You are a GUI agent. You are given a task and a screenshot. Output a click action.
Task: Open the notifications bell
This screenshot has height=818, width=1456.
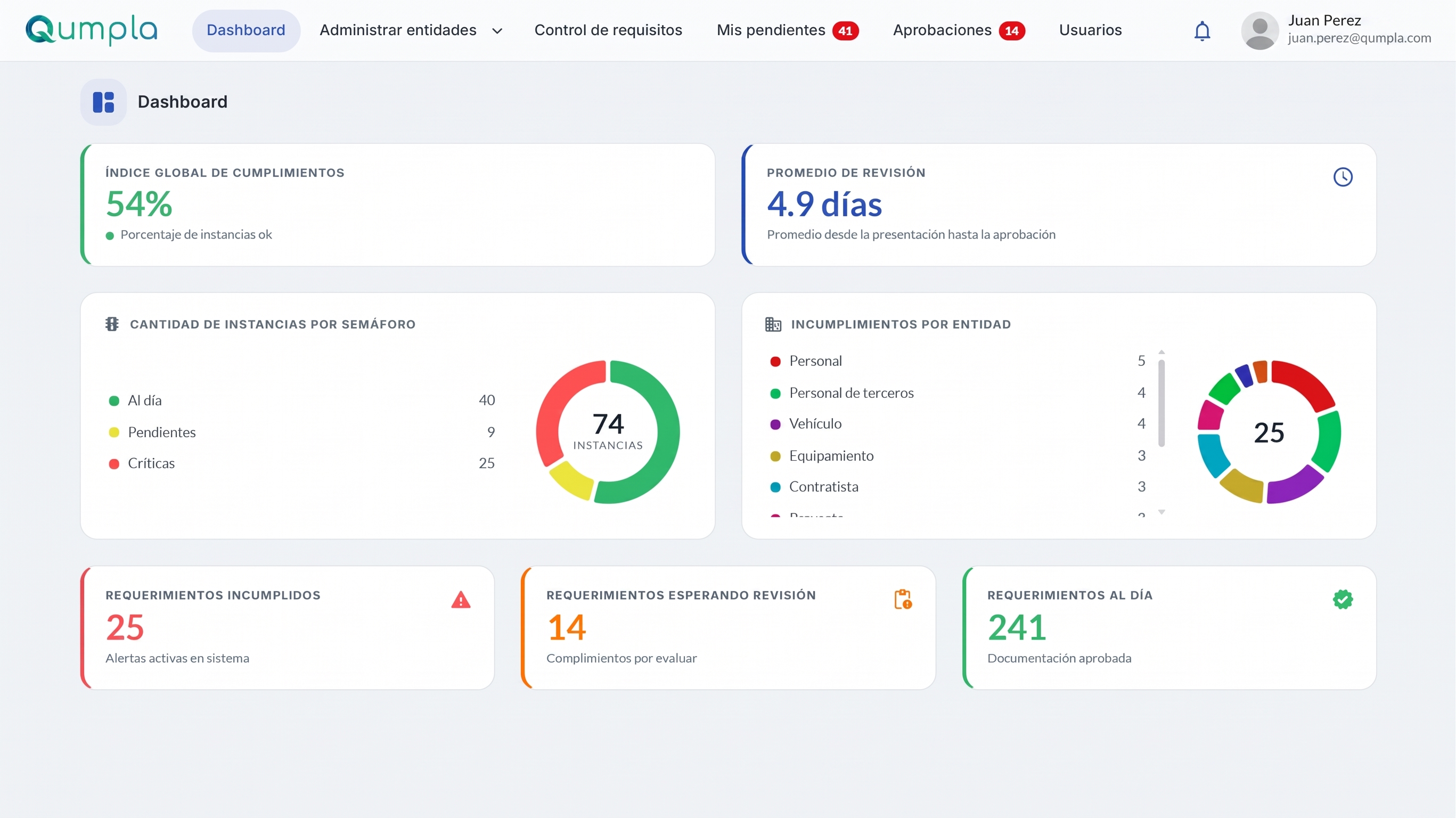[x=1201, y=30]
